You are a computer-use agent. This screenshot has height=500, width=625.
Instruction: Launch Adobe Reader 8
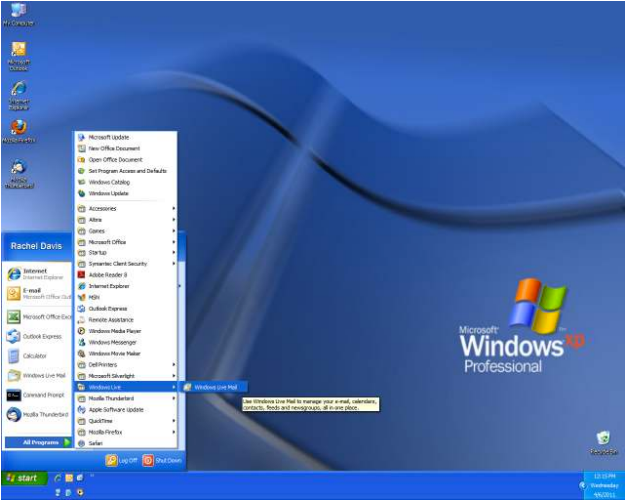pyautogui.click(x=126, y=275)
